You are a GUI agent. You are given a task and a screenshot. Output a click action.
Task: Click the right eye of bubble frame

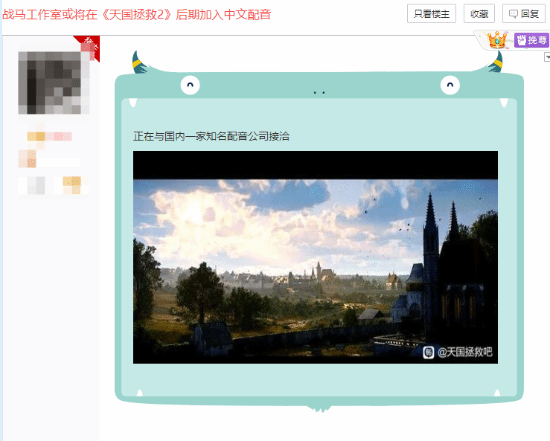coord(450,85)
